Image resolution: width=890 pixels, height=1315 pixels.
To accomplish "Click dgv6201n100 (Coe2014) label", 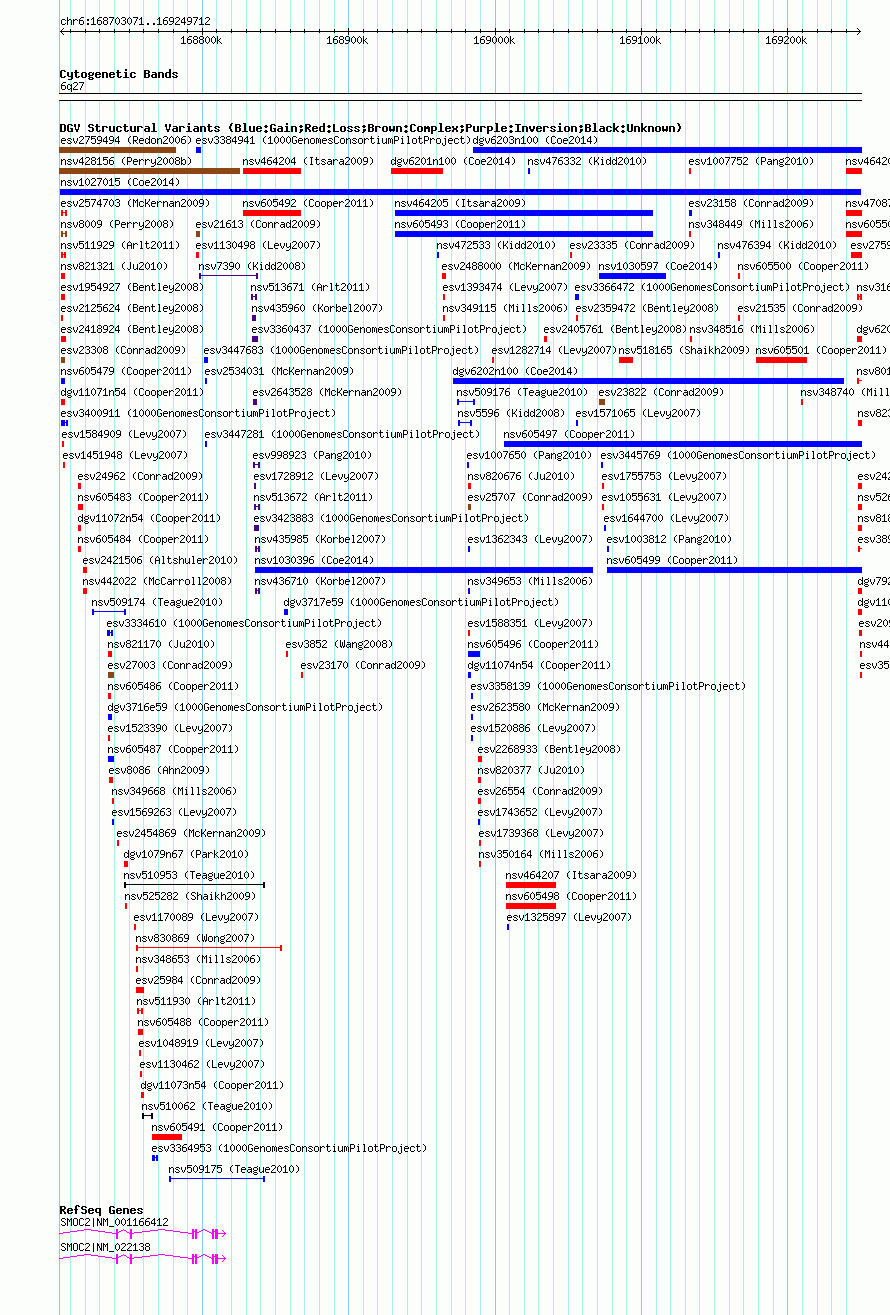I will pos(453,161).
